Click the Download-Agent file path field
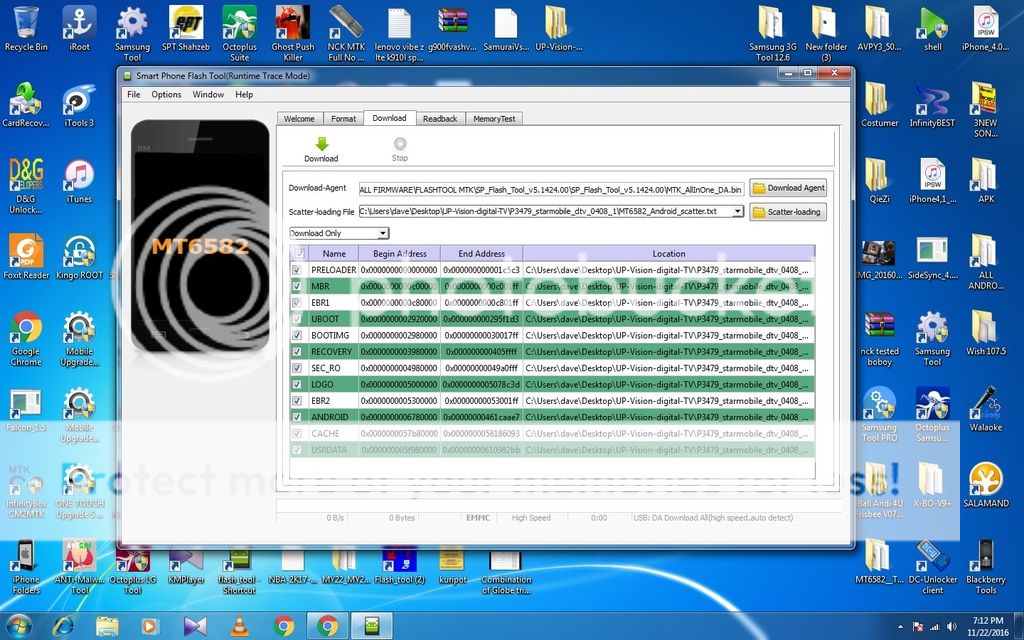1024x640 pixels. click(x=551, y=189)
